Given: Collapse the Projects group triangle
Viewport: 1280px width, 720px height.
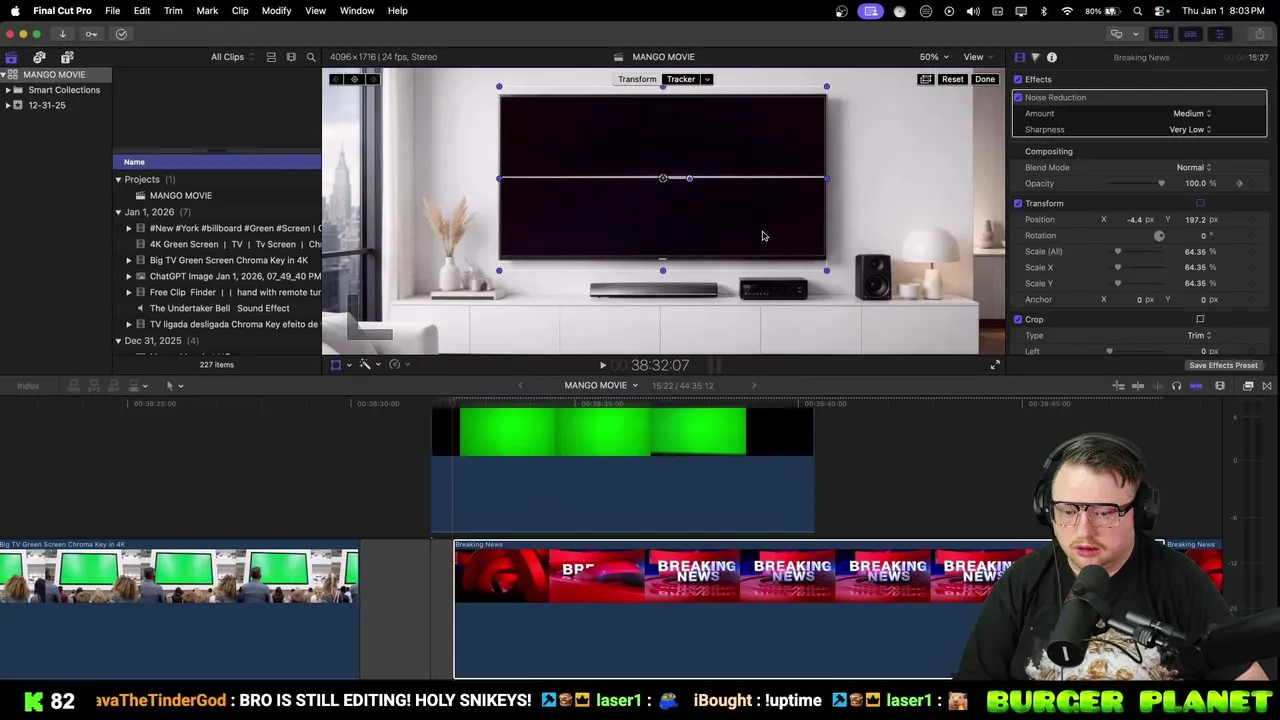Looking at the screenshot, I should [x=118, y=180].
